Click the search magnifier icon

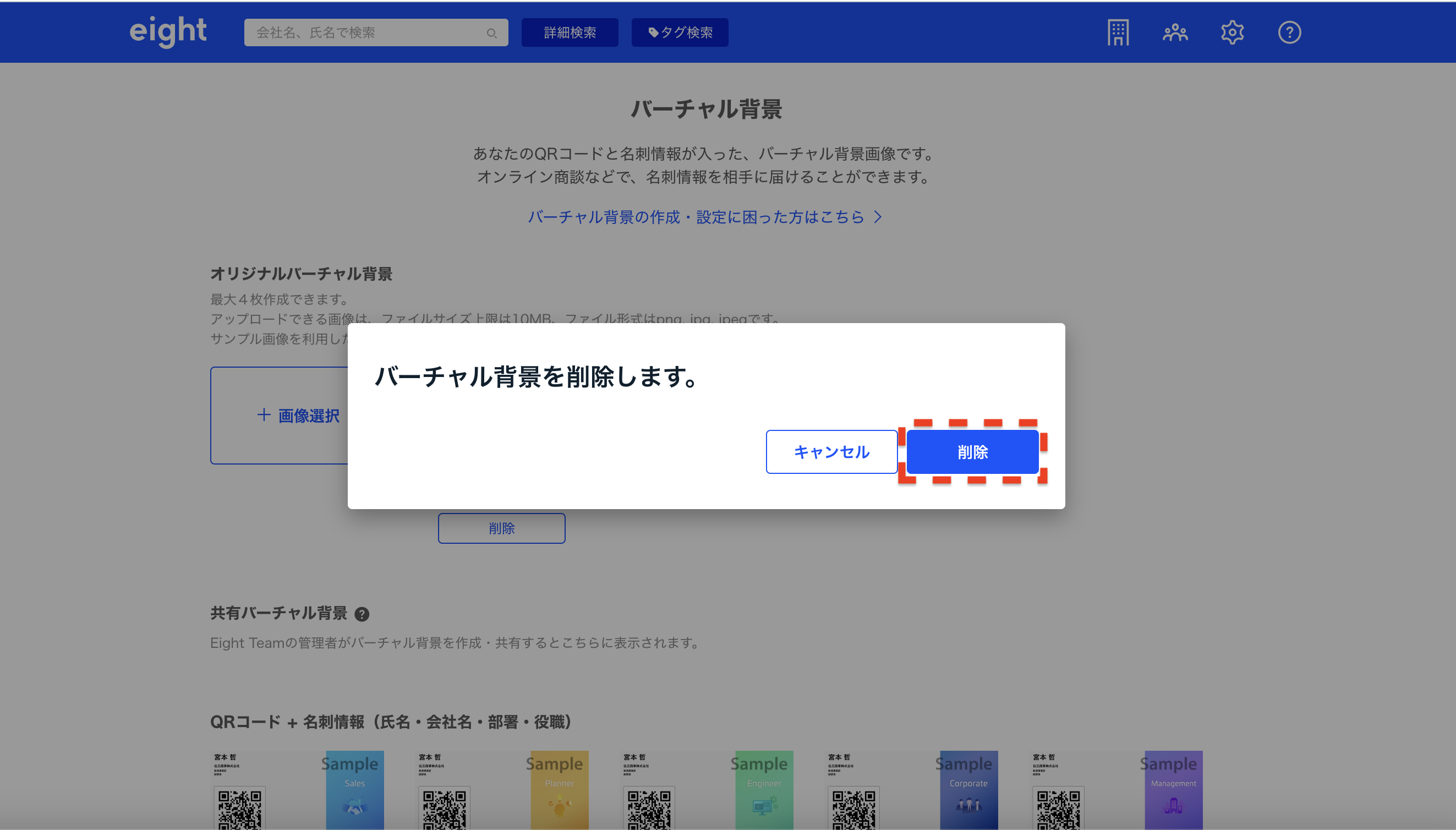coord(491,33)
